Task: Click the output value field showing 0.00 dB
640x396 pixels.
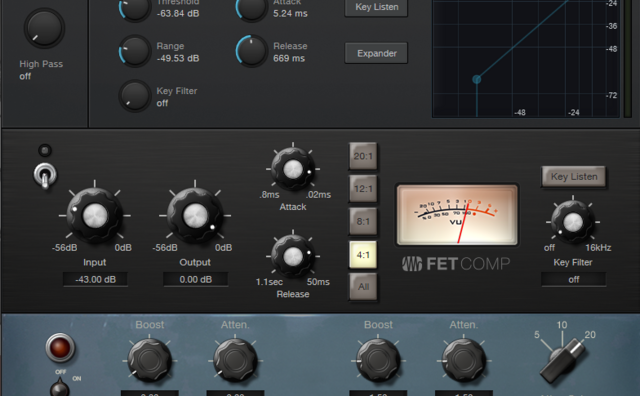Action: [x=196, y=280]
